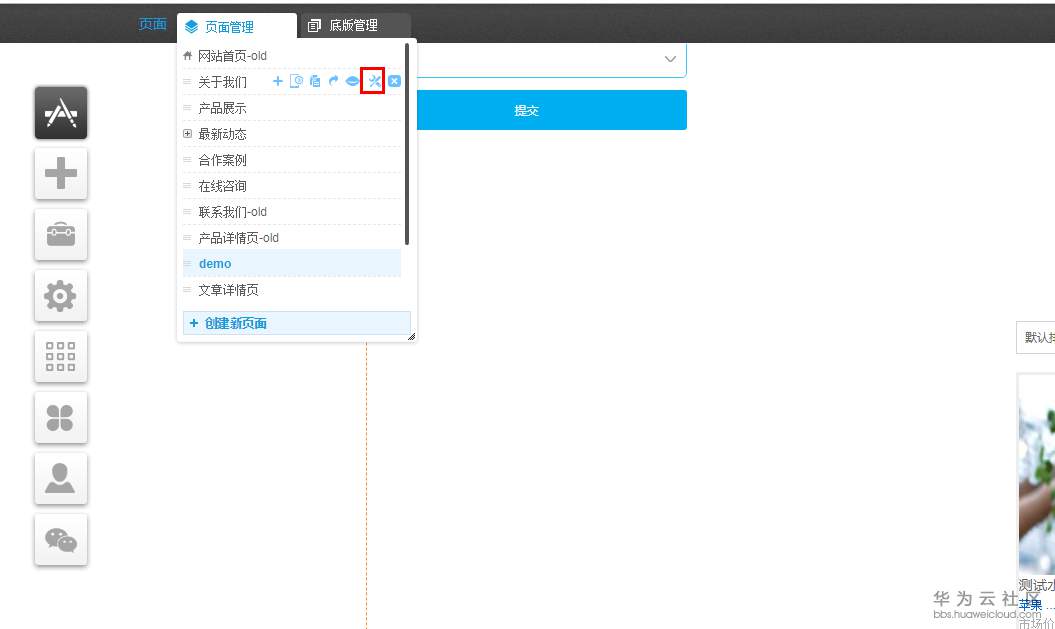
Task: Add subpage plus icon on 关于我们 row
Action: pyautogui.click(x=277, y=81)
